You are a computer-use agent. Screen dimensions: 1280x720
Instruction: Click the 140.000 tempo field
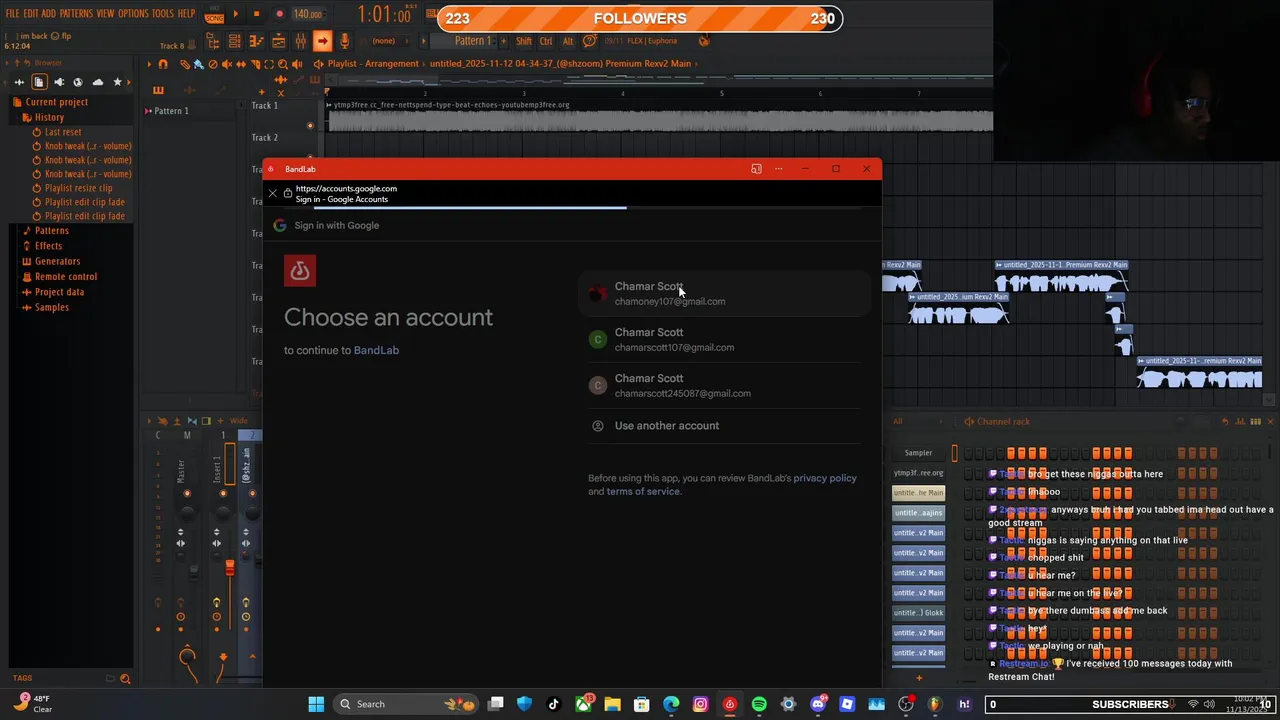click(x=308, y=14)
